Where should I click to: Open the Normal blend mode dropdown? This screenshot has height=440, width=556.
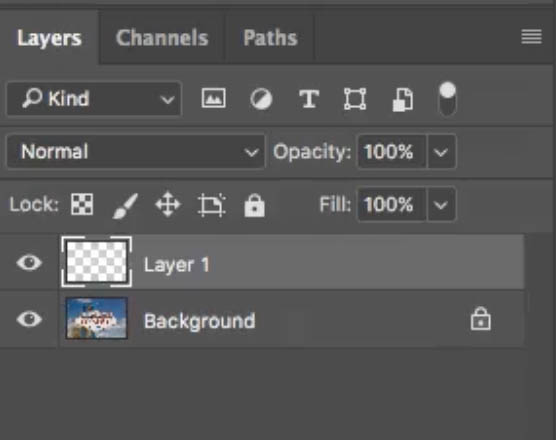click(135, 152)
